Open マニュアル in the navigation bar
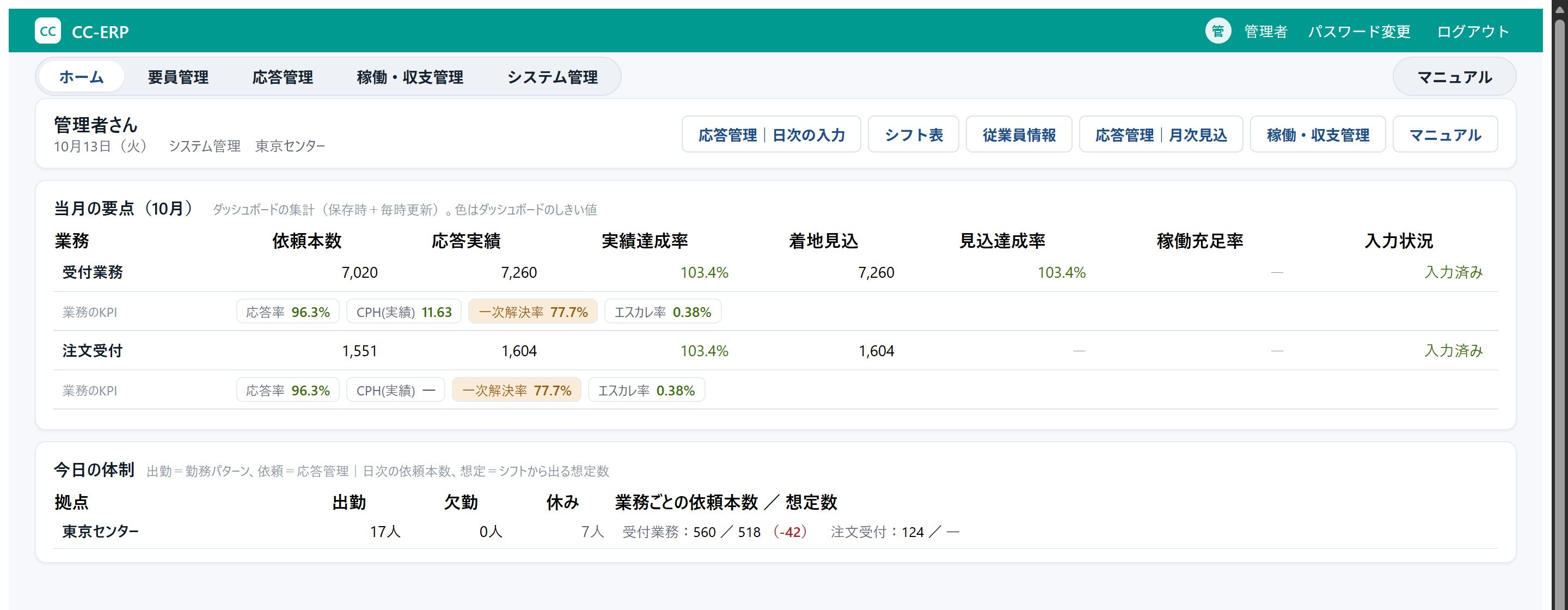 [1454, 77]
